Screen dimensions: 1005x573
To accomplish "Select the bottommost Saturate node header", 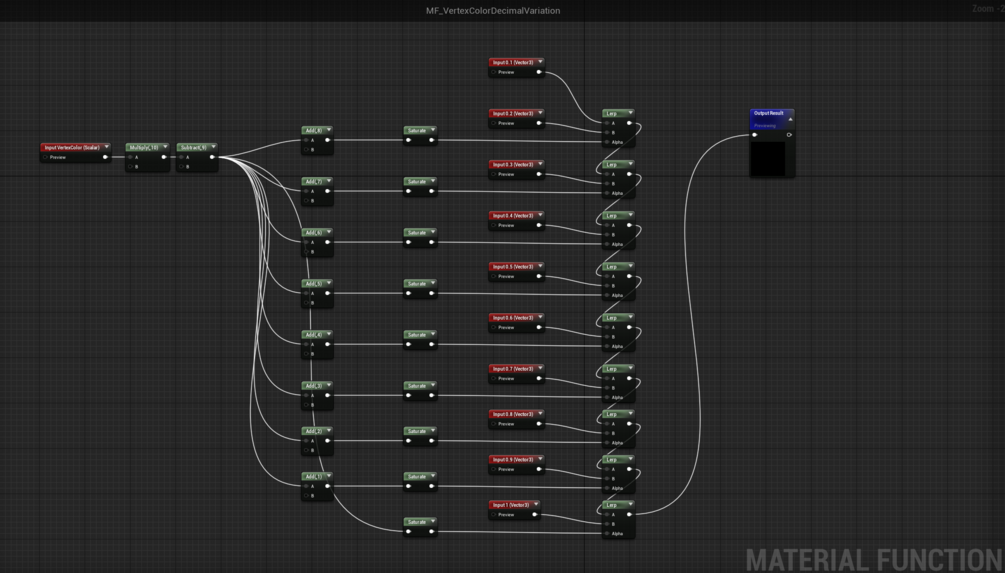I will pyautogui.click(x=420, y=522).
